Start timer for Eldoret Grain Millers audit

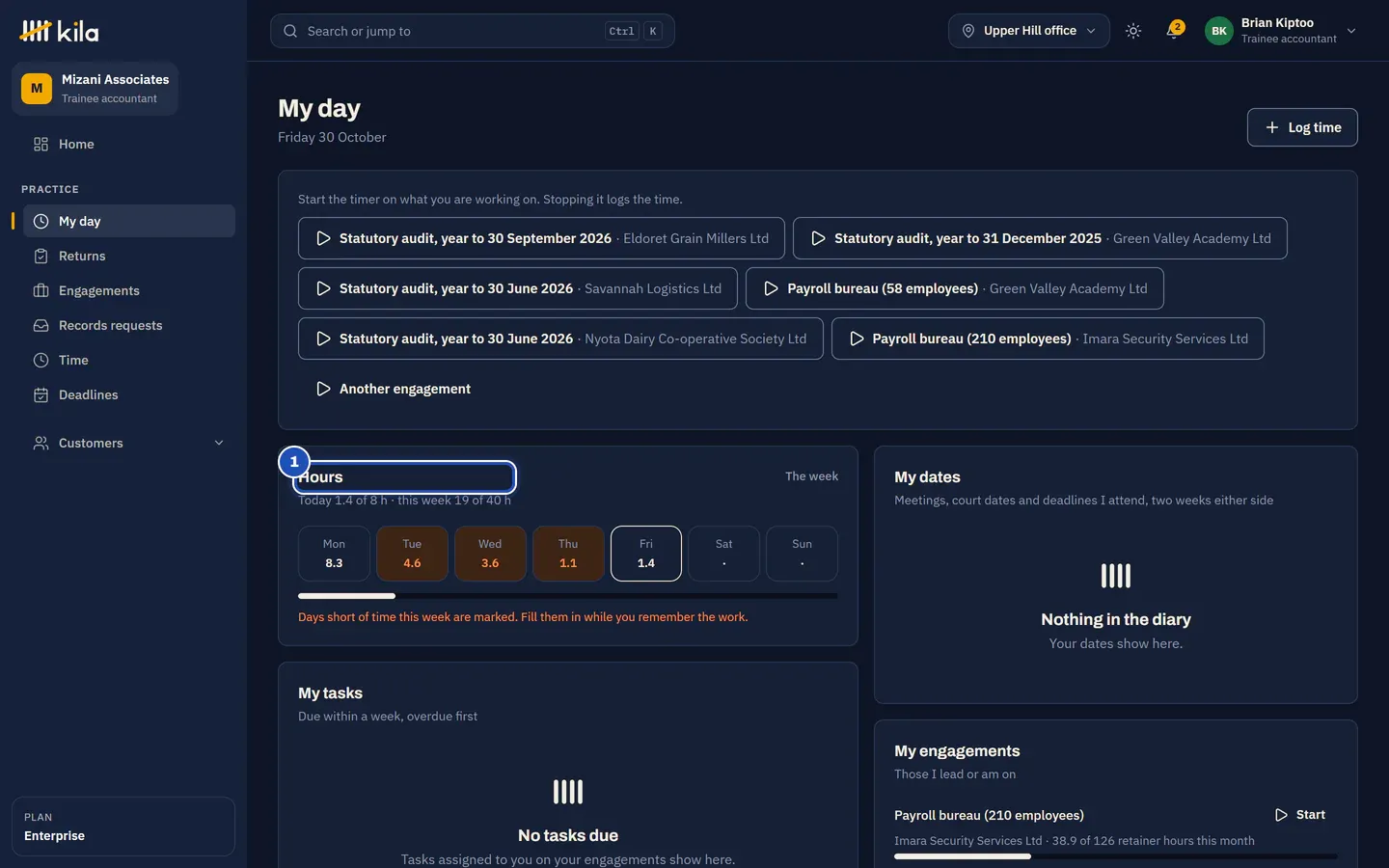click(541, 238)
